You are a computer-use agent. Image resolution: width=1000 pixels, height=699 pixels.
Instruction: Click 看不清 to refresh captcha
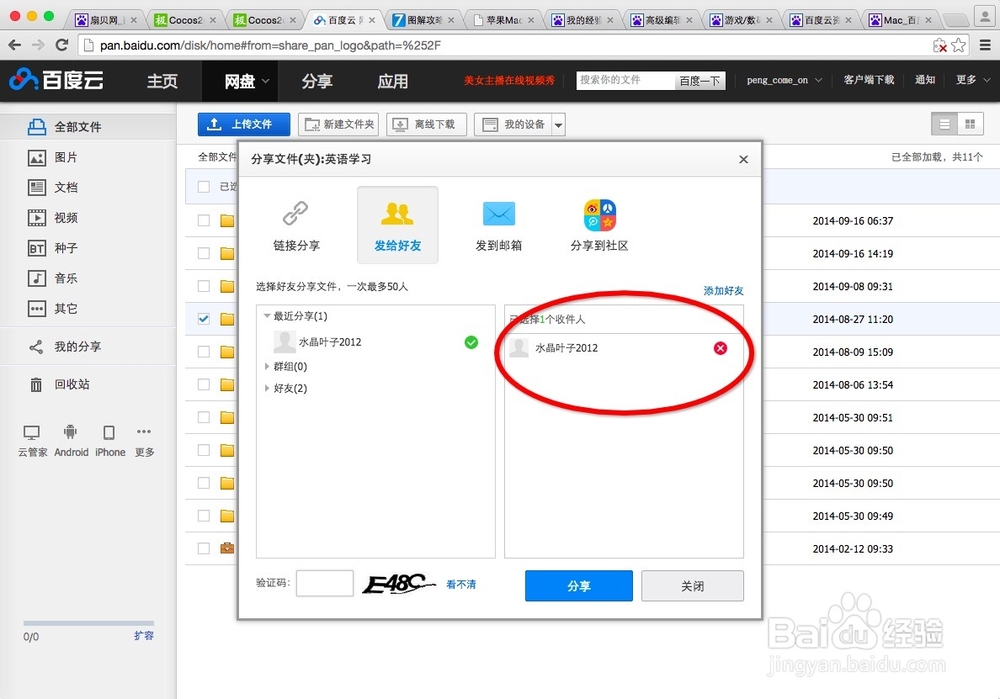click(x=461, y=584)
